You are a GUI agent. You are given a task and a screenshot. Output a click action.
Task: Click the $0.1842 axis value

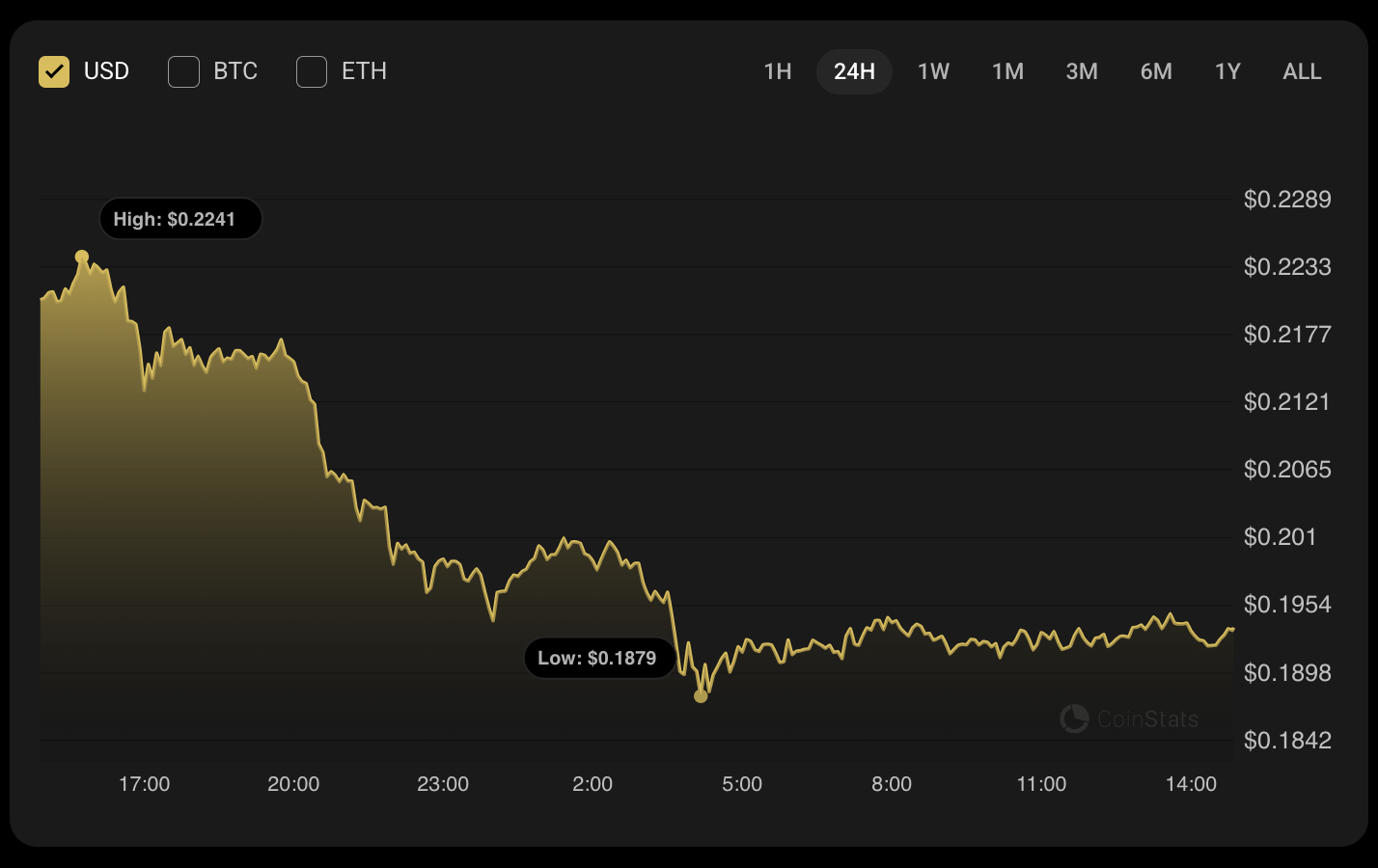[x=1287, y=741]
